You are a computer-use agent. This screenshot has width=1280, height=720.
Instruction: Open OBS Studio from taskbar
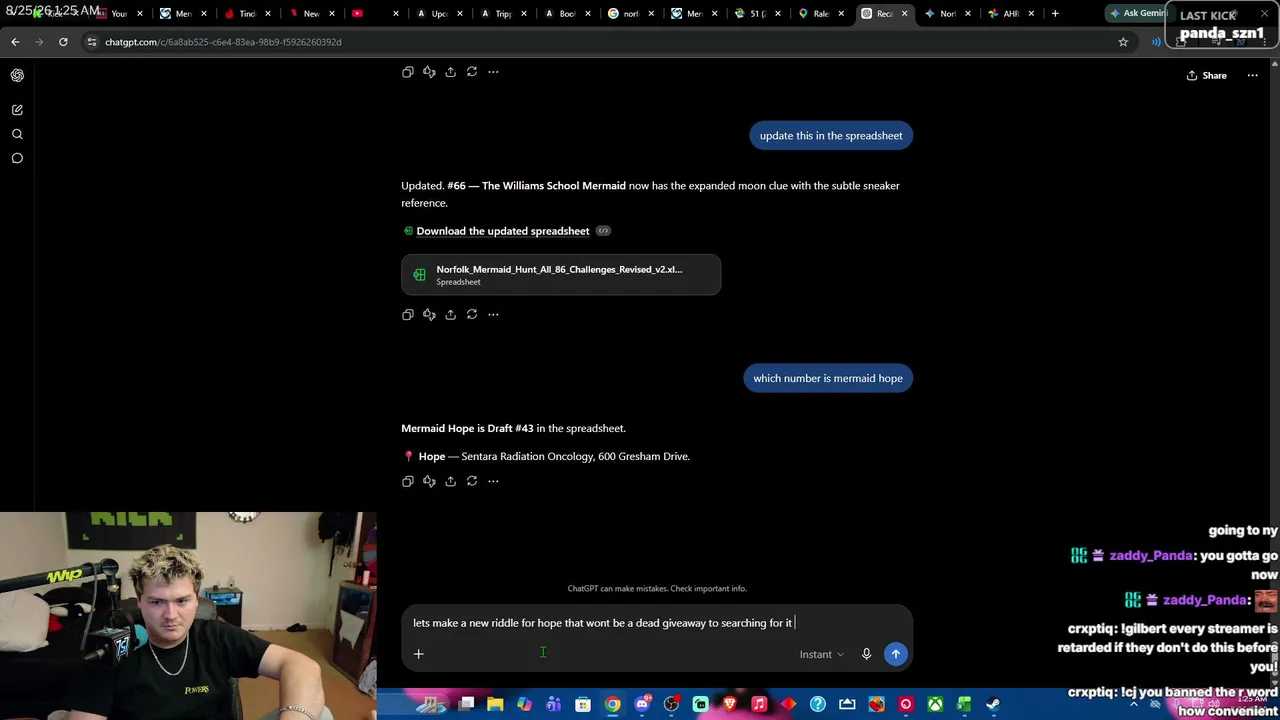[x=671, y=705]
